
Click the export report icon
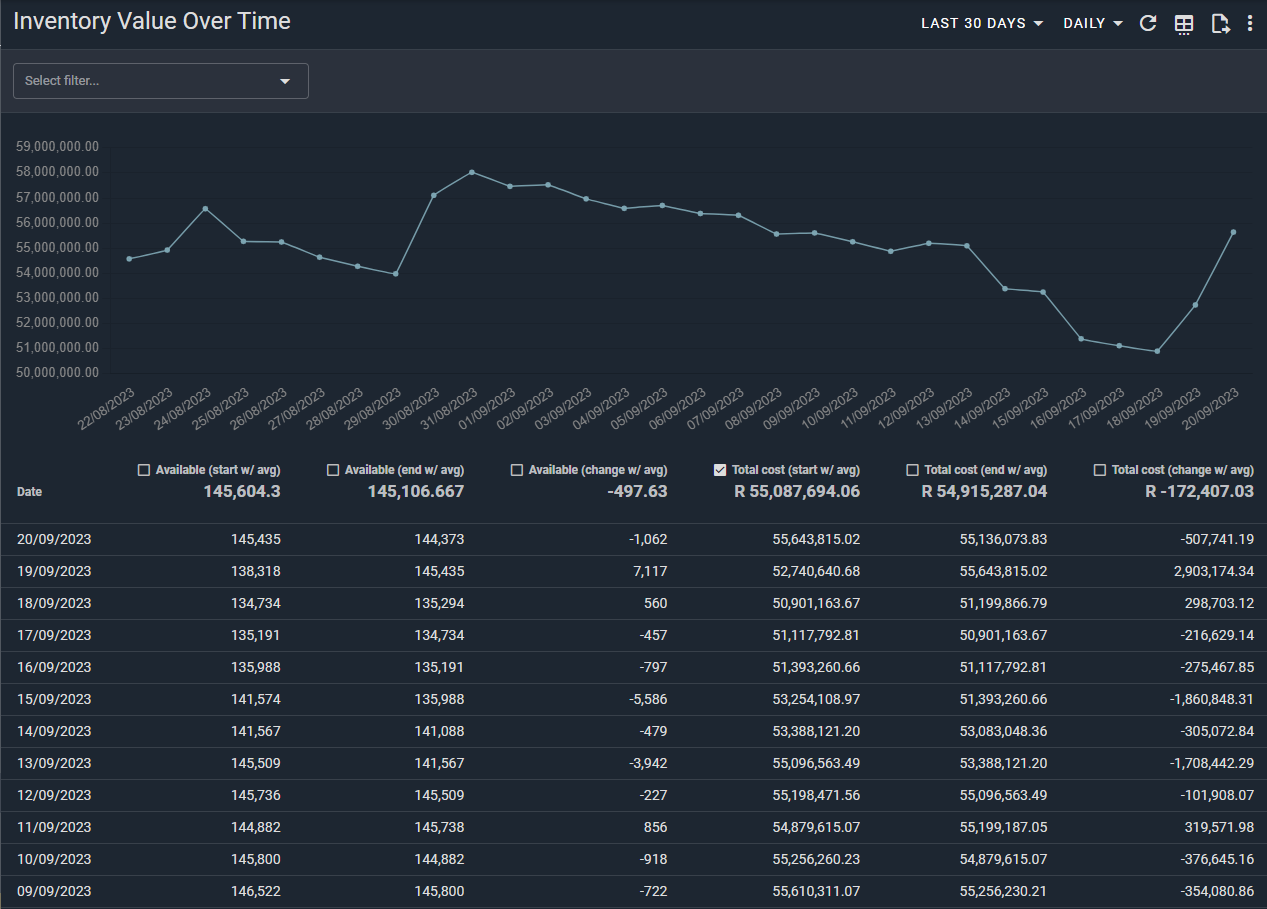pos(1219,24)
